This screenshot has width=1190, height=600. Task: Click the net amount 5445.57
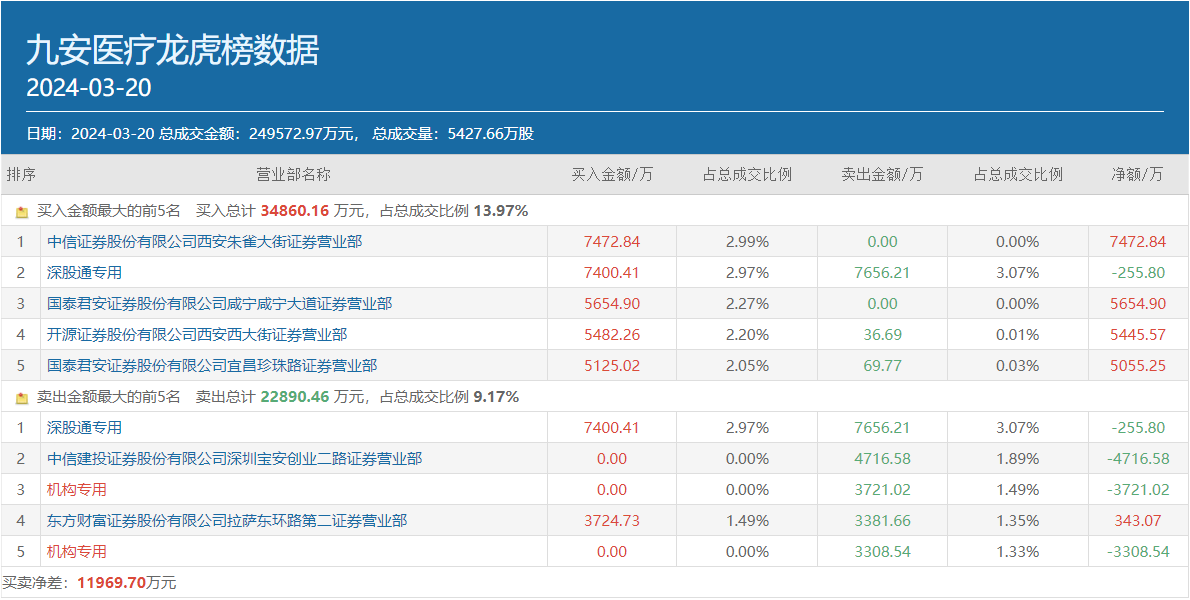[1137, 335]
